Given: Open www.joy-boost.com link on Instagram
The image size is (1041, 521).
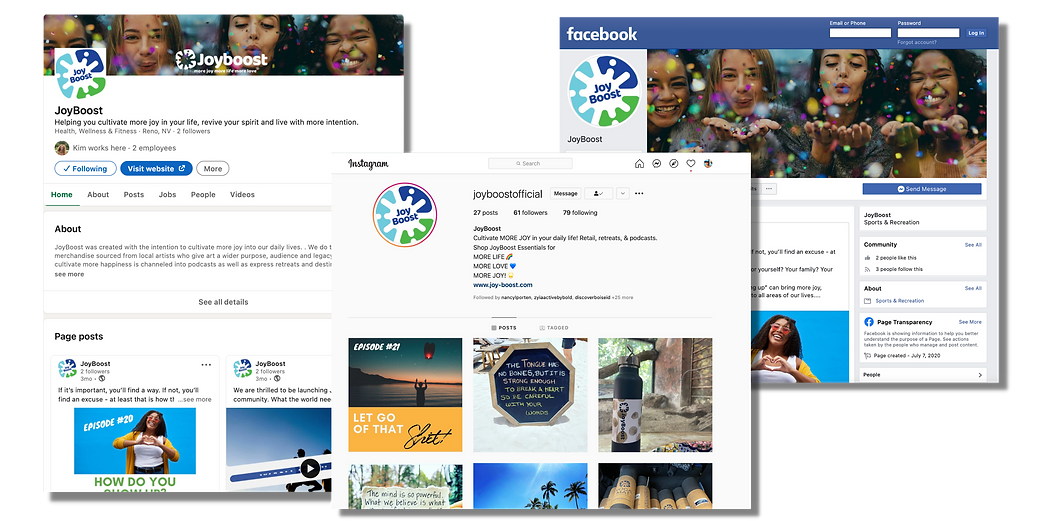Looking at the screenshot, I should 503,285.
